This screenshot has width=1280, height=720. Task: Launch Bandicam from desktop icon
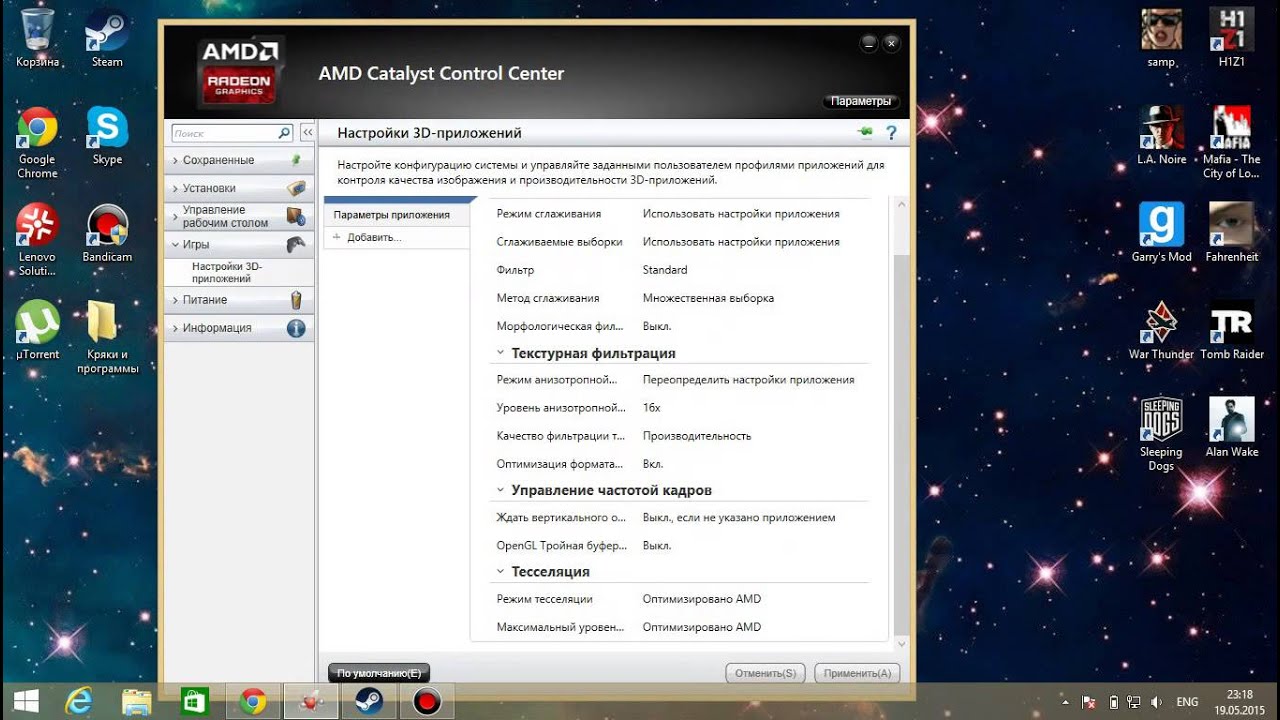[107, 233]
